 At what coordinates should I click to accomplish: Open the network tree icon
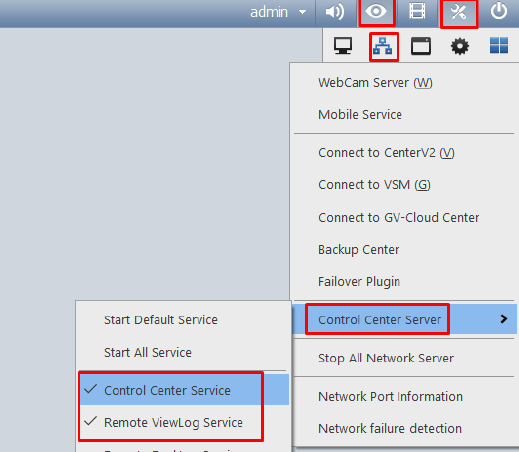click(x=383, y=46)
